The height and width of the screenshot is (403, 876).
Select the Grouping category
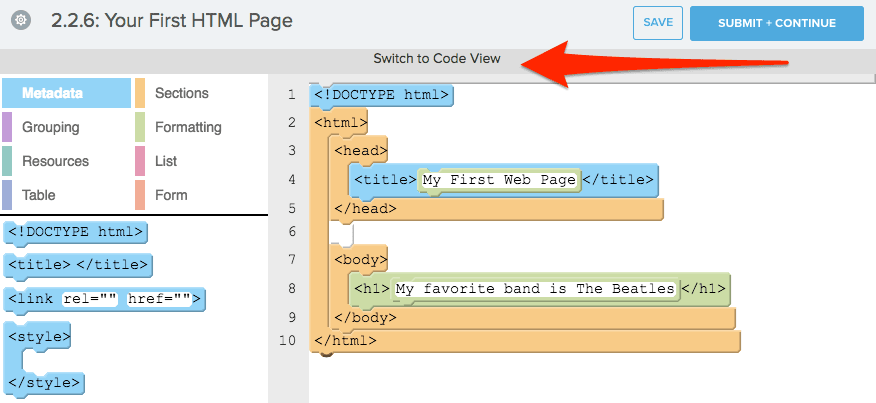50,127
